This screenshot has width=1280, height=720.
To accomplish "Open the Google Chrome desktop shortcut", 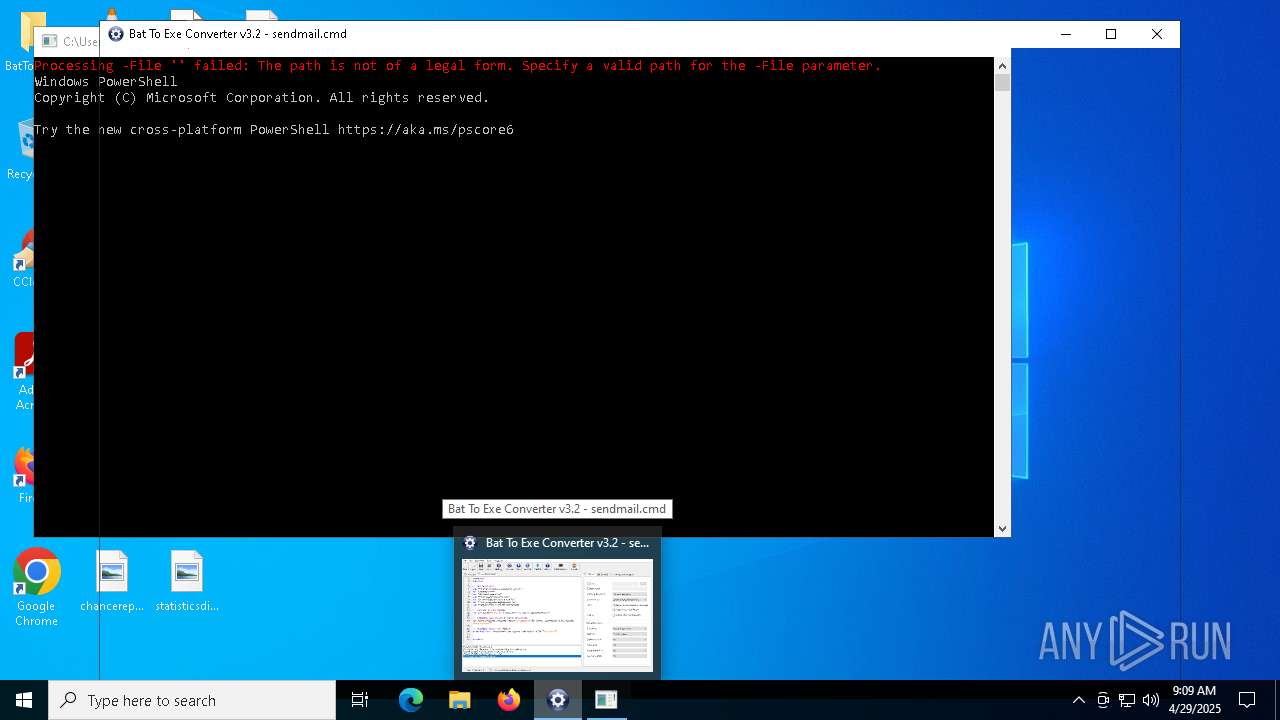I will 36,588.
